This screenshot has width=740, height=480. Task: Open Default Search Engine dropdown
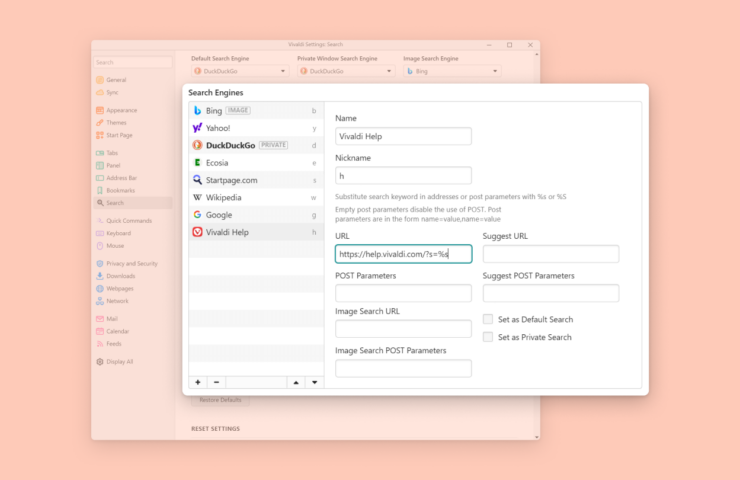pyautogui.click(x=240, y=71)
